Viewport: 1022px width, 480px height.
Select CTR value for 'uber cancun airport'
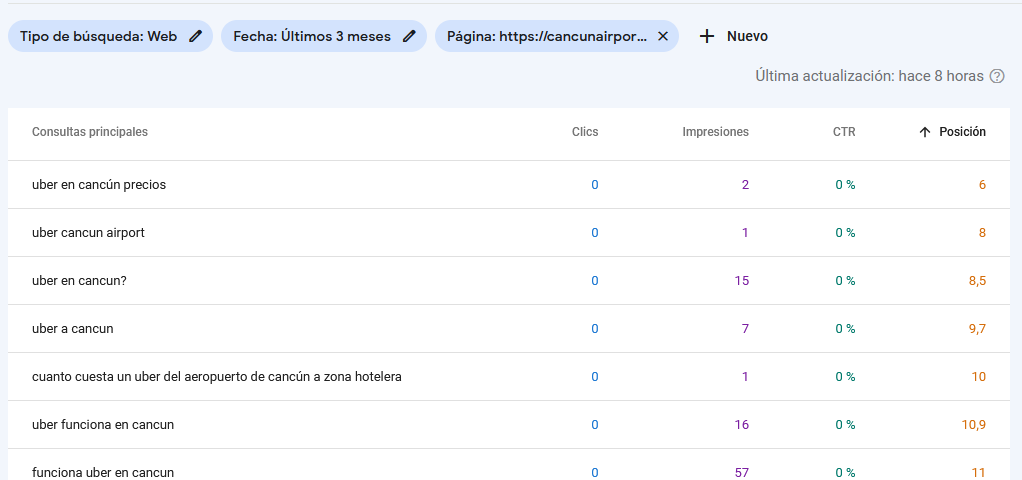pyautogui.click(x=845, y=233)
